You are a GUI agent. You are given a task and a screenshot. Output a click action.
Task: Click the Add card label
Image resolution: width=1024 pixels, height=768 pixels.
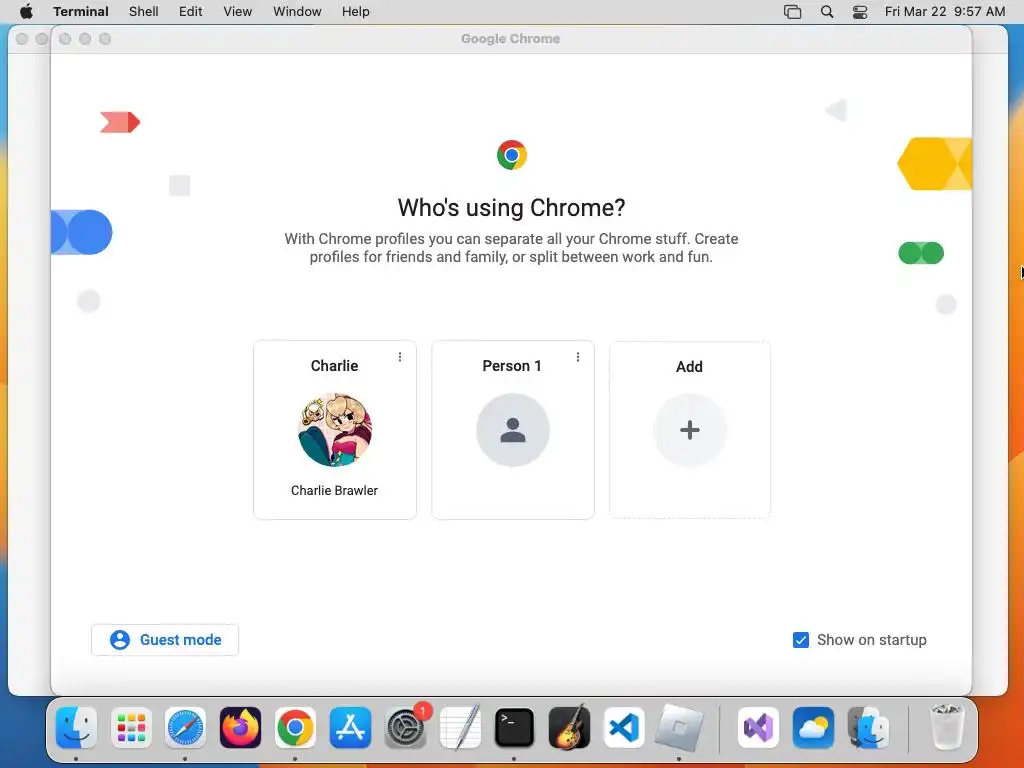[x=690, y=366]
